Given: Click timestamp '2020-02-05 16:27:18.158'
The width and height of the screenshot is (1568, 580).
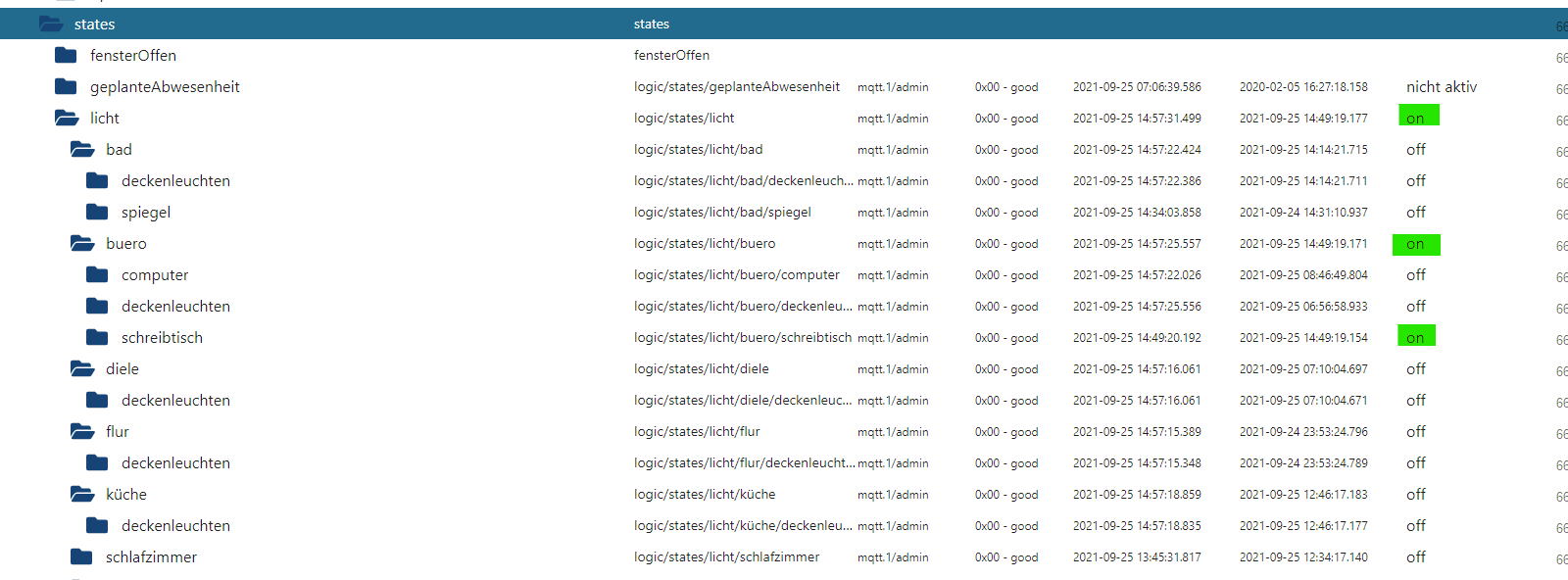Looking at the screenshot, I should 1303,87.
